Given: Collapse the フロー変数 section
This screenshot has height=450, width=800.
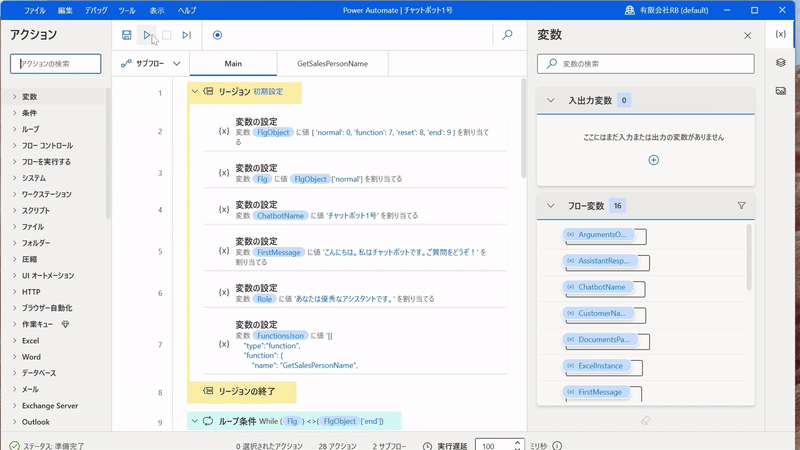Looking at the screenshot, I should point(551,206).
